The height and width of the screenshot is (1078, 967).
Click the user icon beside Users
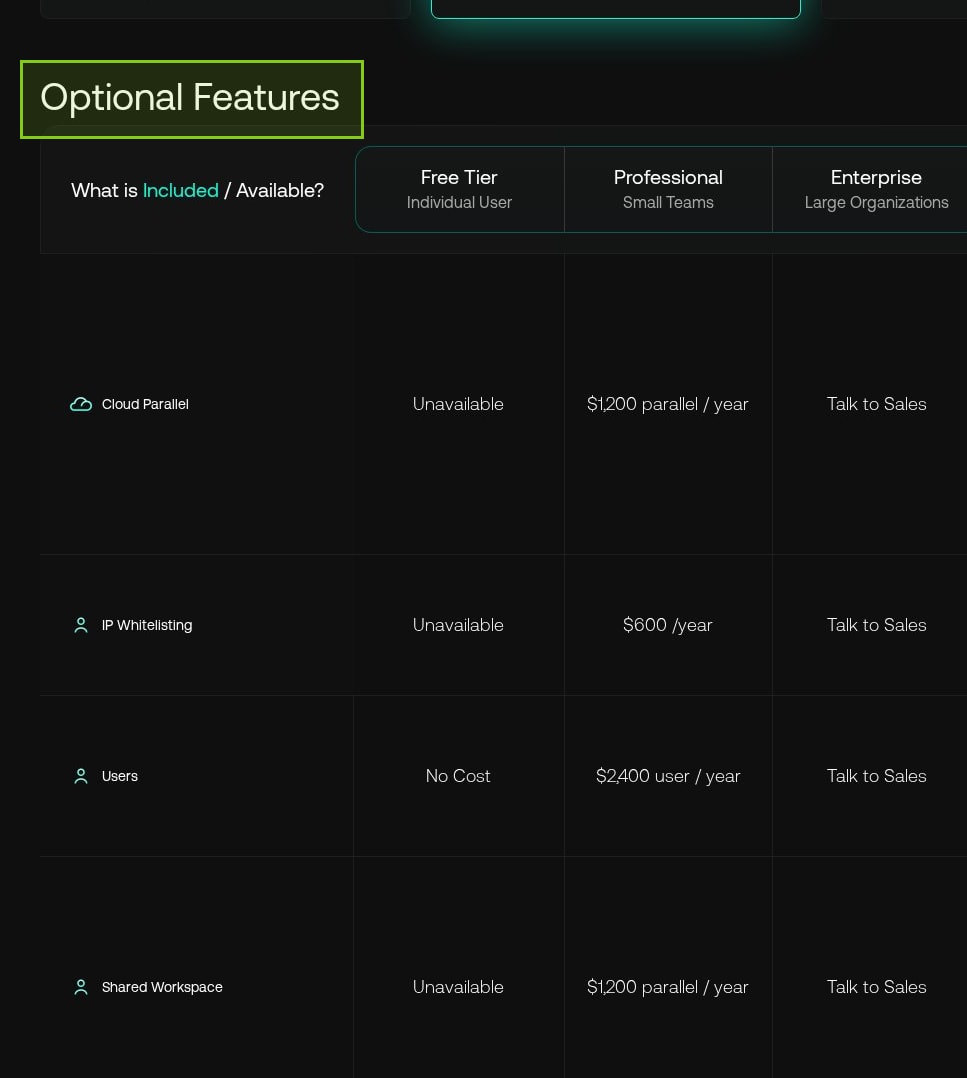pyautogui.click(x=81, y=776)
